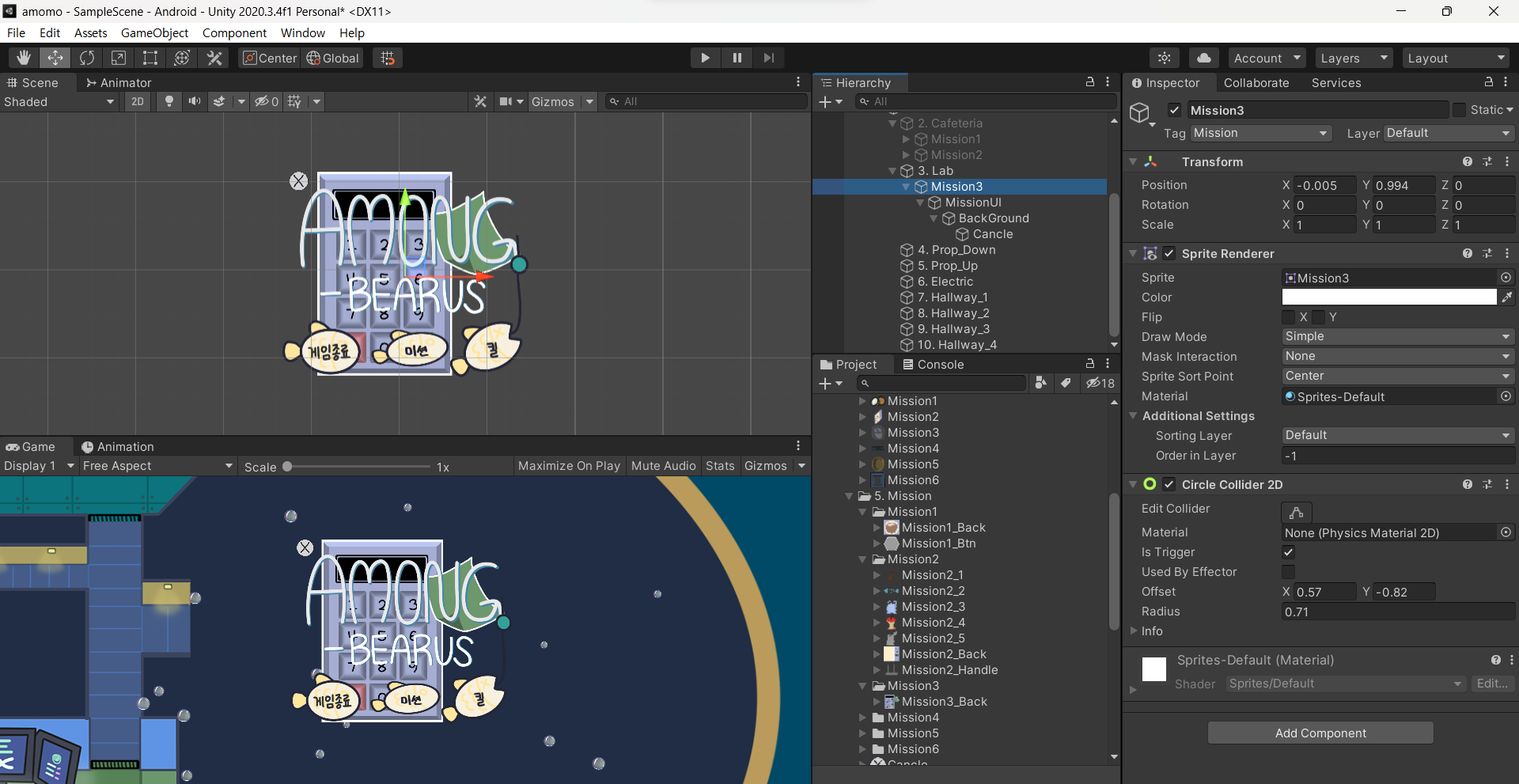This screenshot has width=1519, height=784.
Task: Open Scene view component tools icon
Action: (480, 101)
